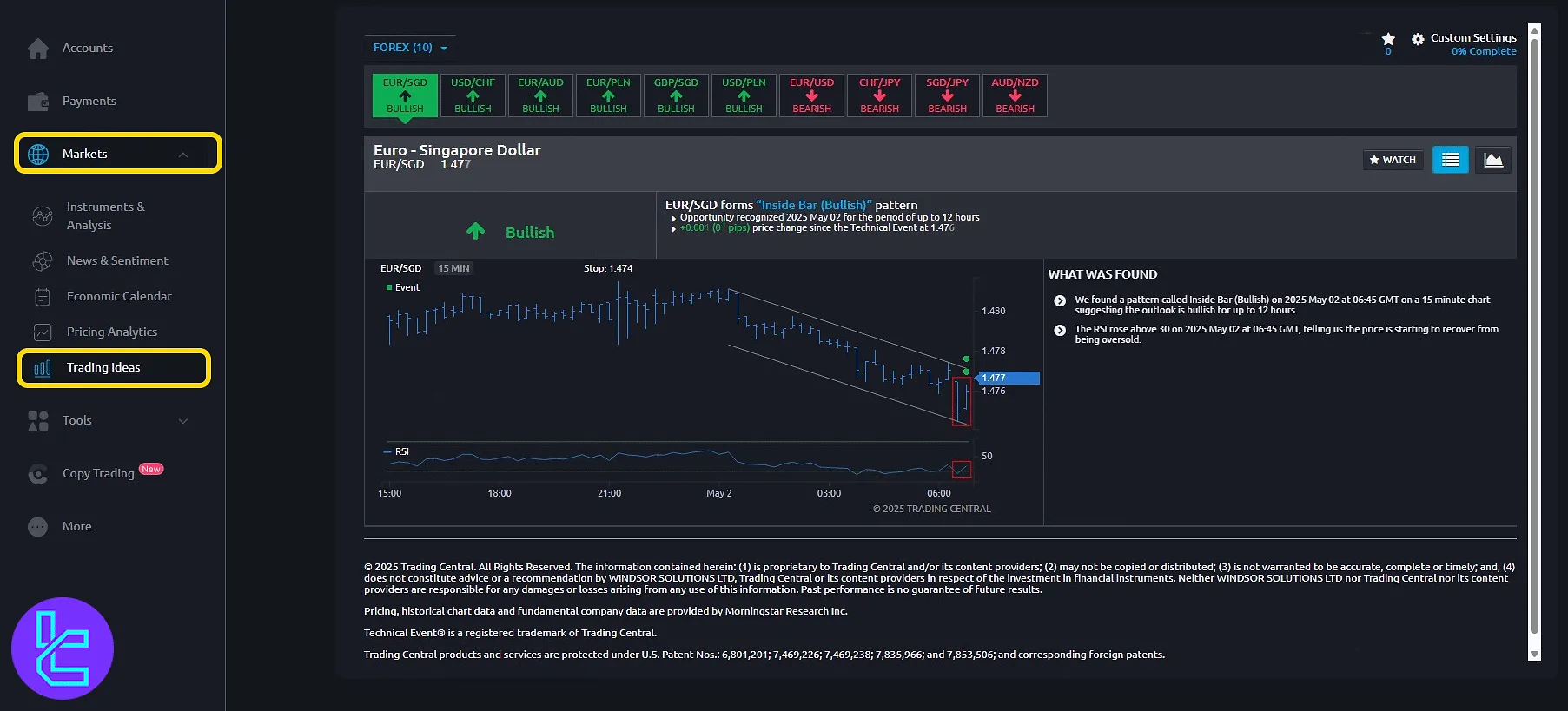Click the "WHAT WAS FOUND" heading
This screenshot has height=711, width=1568.
click(1102, 275)
